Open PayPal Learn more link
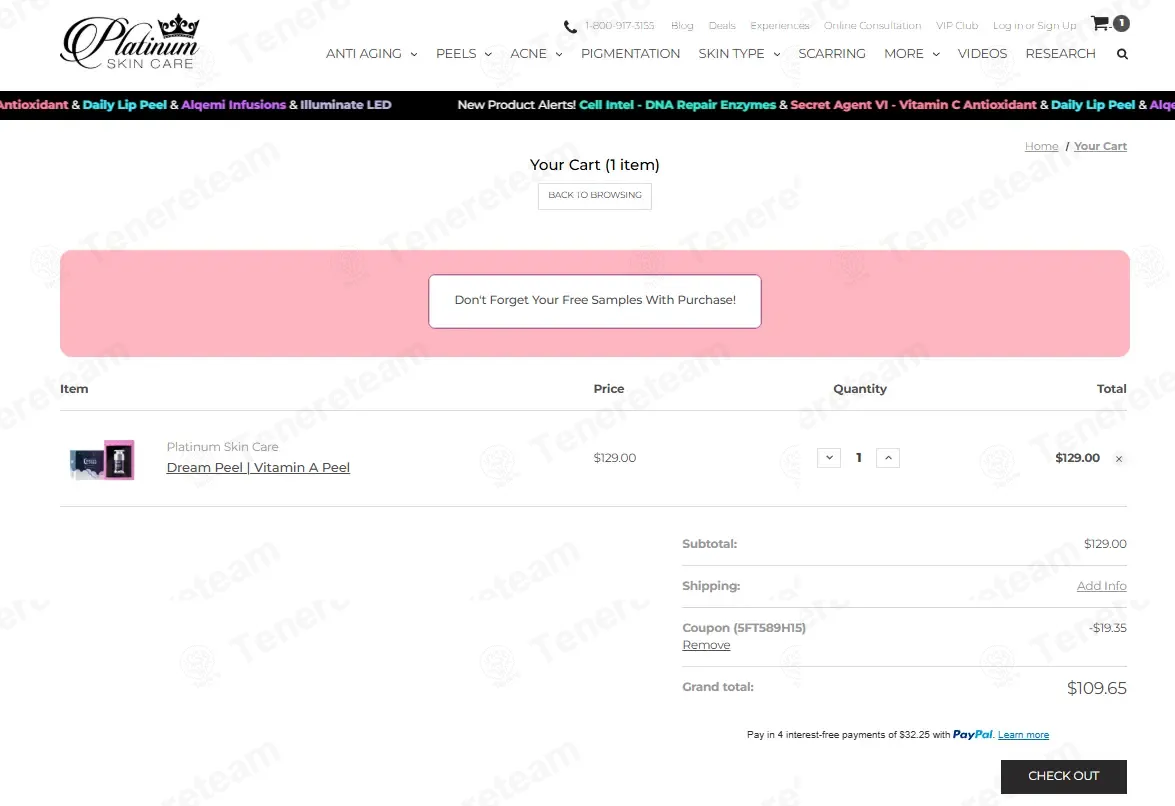Image resolution: width=1175 pixels, height=806 pixels. [x=1023, y=735]
